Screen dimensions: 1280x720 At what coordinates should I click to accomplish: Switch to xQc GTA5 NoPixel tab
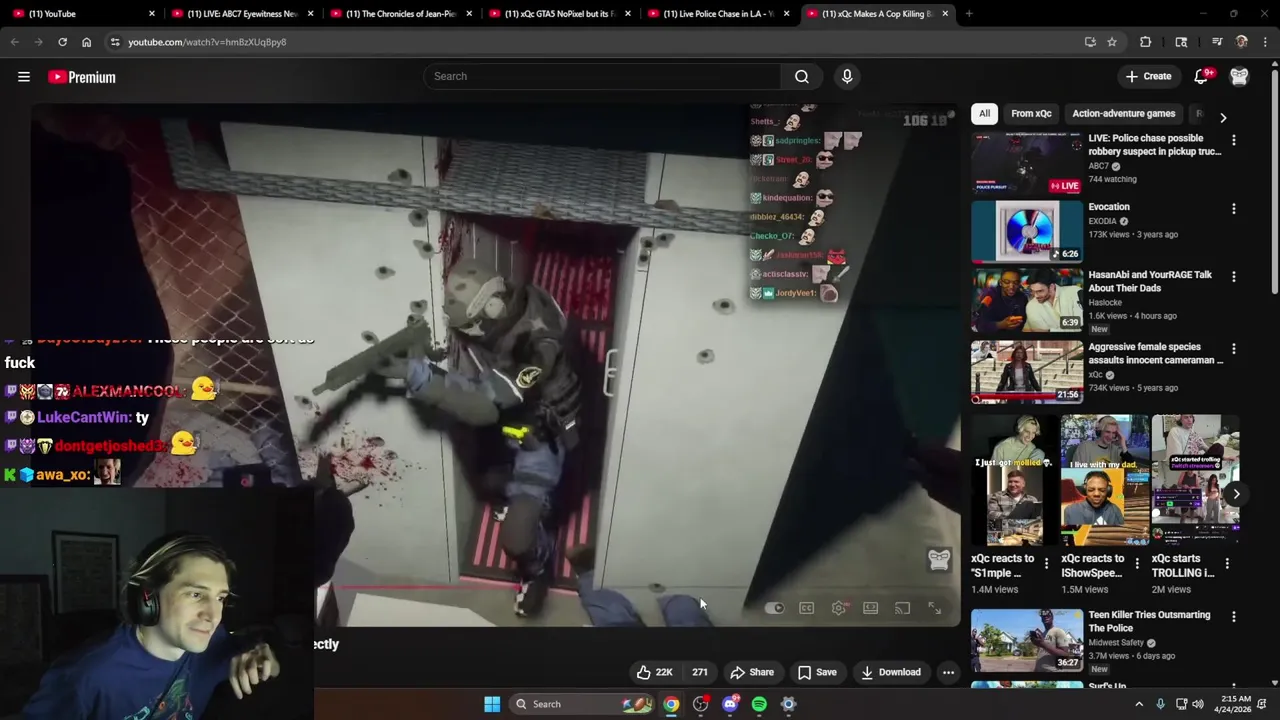[x=560, y=14]
